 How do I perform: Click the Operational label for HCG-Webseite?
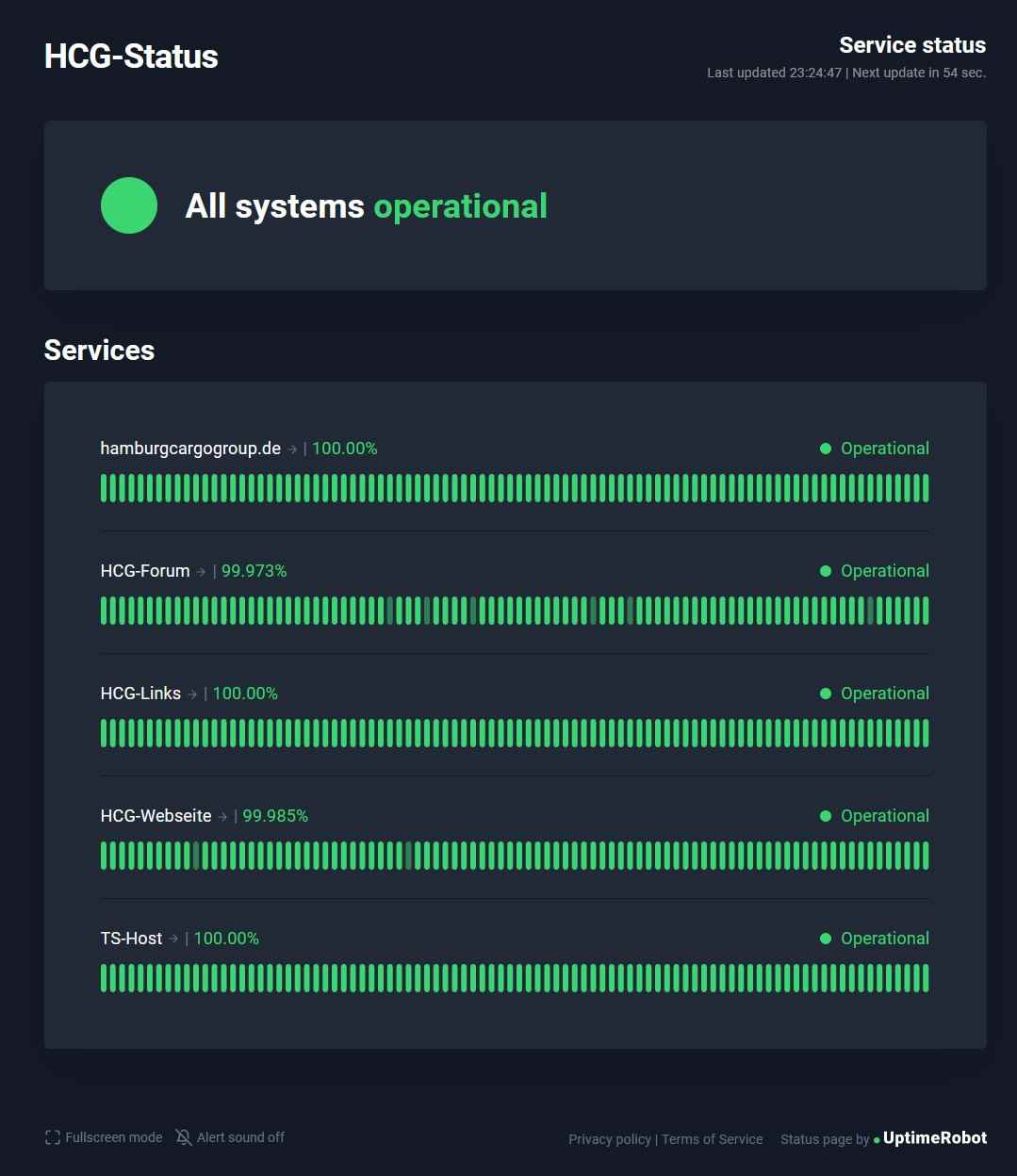885,816
